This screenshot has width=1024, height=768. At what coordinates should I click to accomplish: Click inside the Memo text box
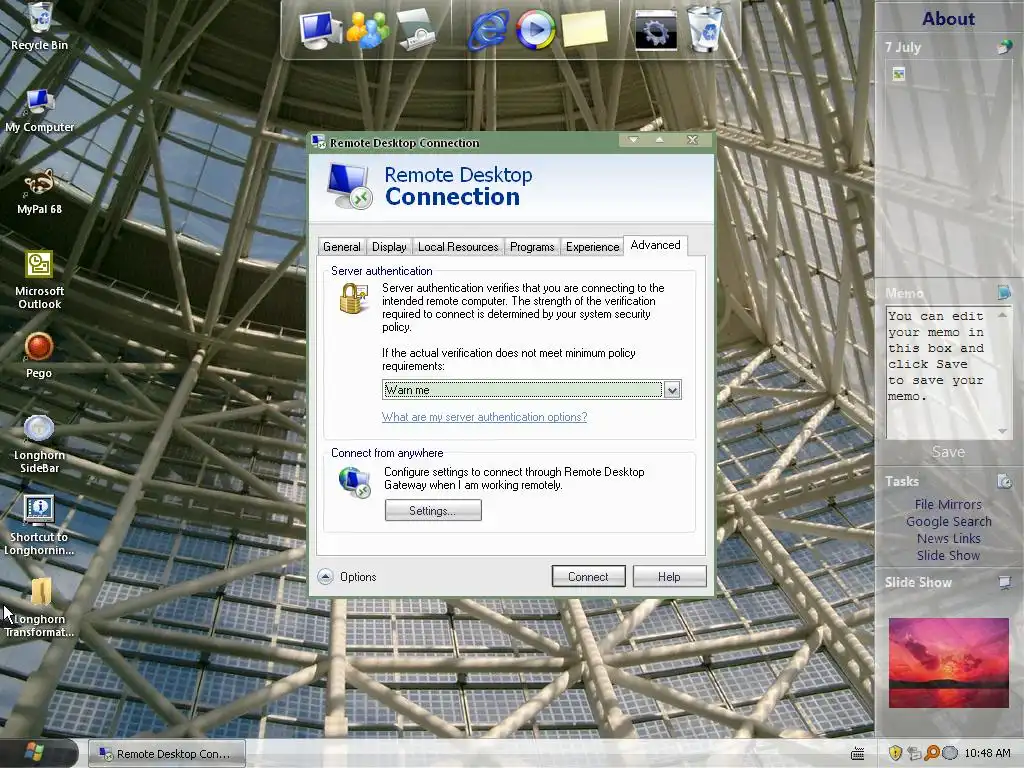click(x=940, y=373)
